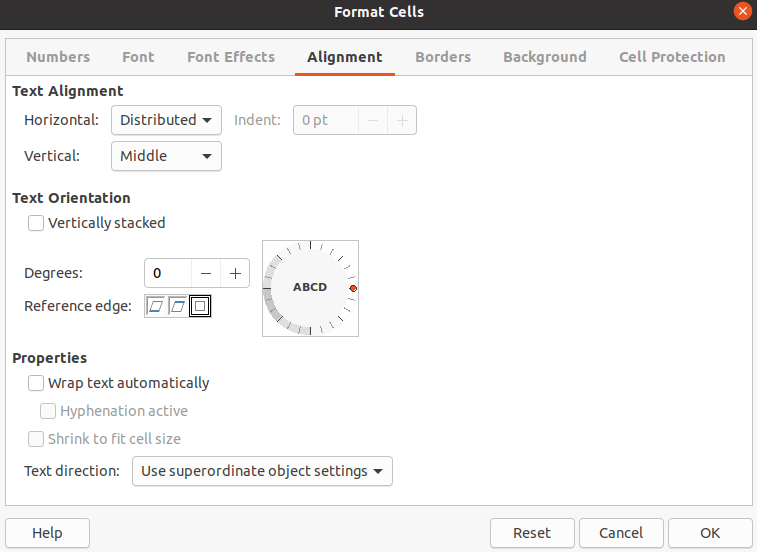Open the Horizontal alignment dropdown
The width and height of the screenshot is (757, 552).
(x=166, y=120)
